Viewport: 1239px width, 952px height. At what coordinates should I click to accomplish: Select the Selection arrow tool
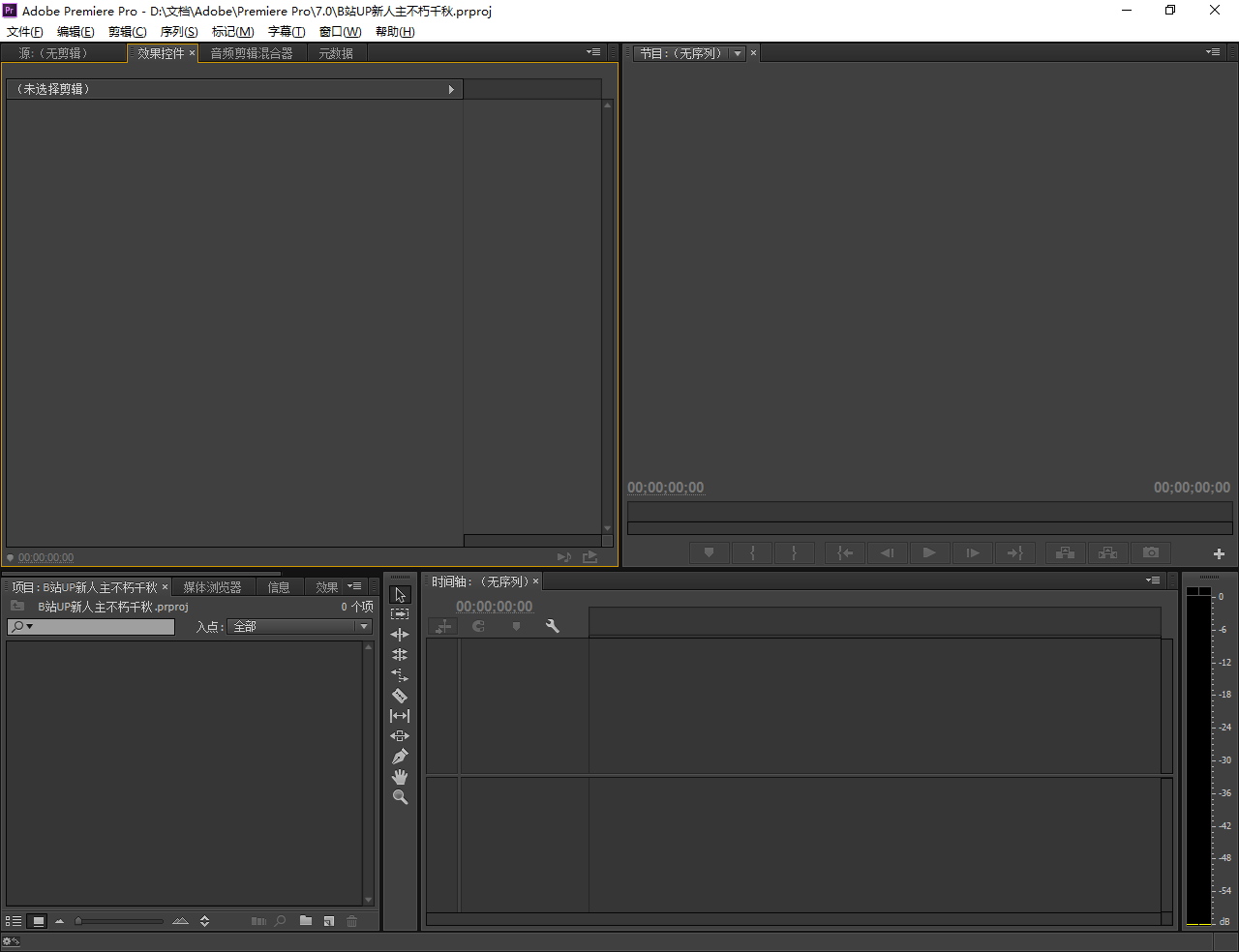tap(400, 594)
